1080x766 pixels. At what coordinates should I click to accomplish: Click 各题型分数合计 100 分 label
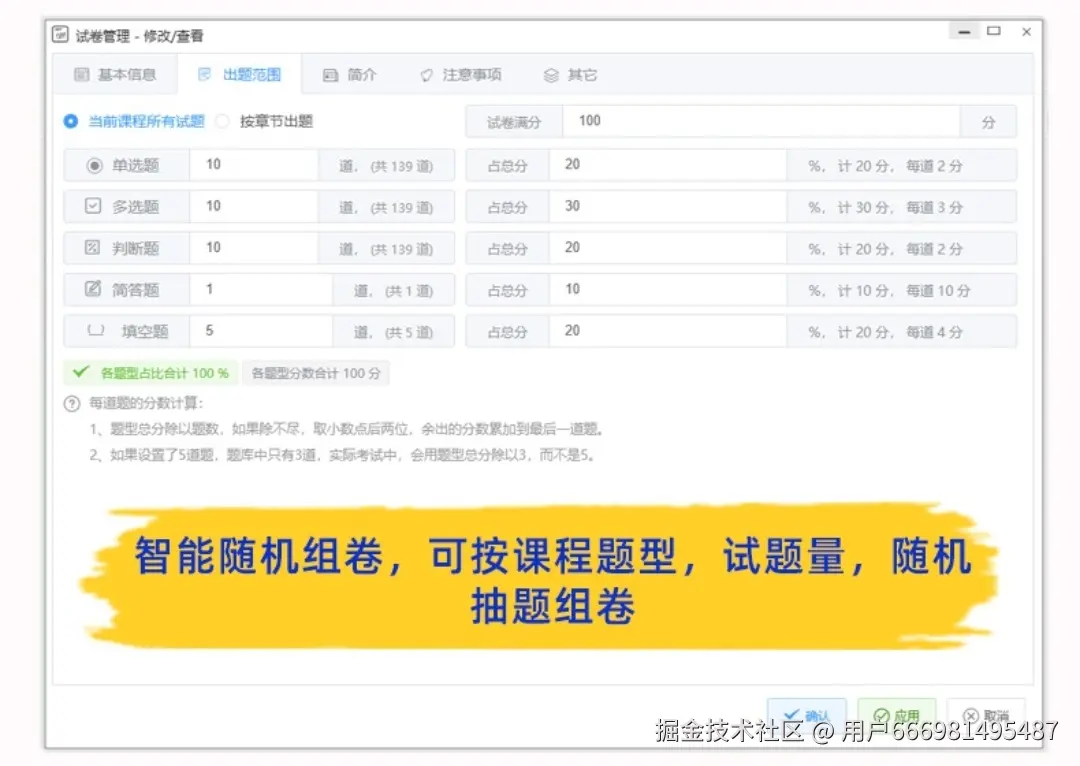(x=316, y=373)
